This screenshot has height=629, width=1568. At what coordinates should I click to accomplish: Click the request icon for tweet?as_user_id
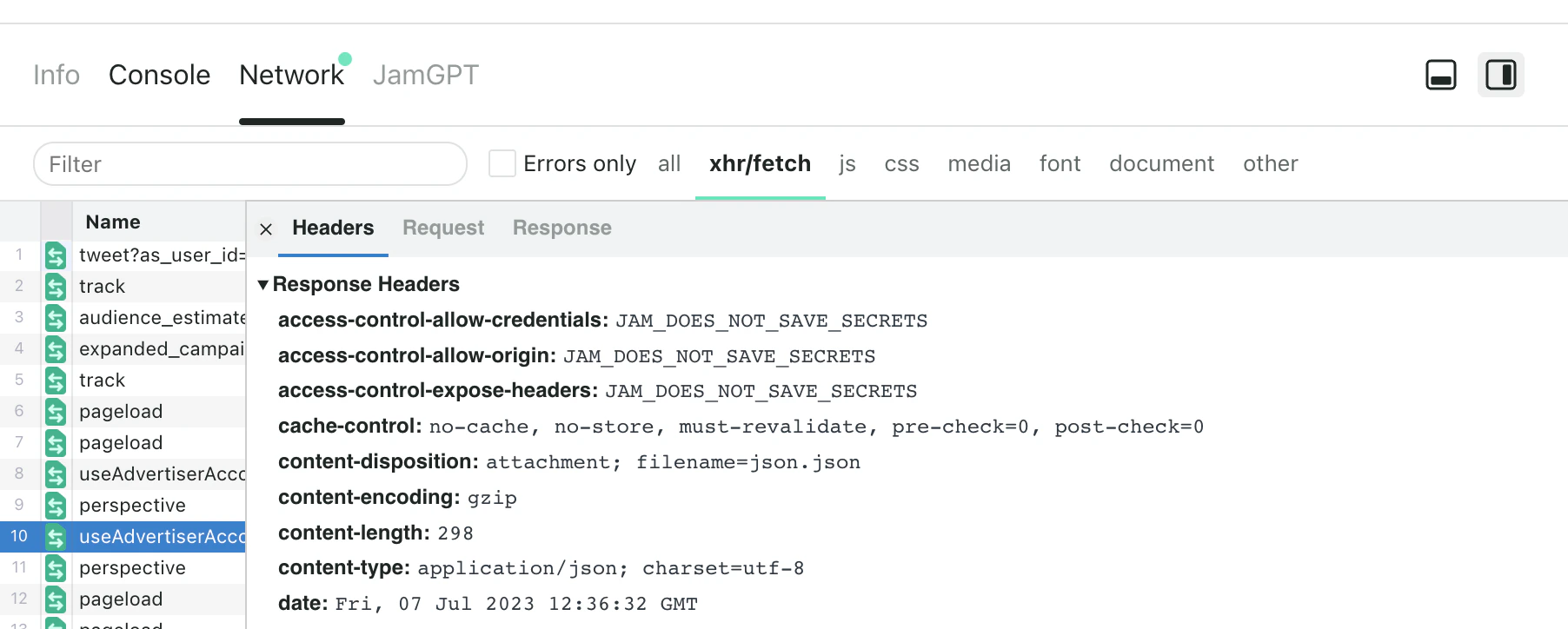[x=56, y=255]
